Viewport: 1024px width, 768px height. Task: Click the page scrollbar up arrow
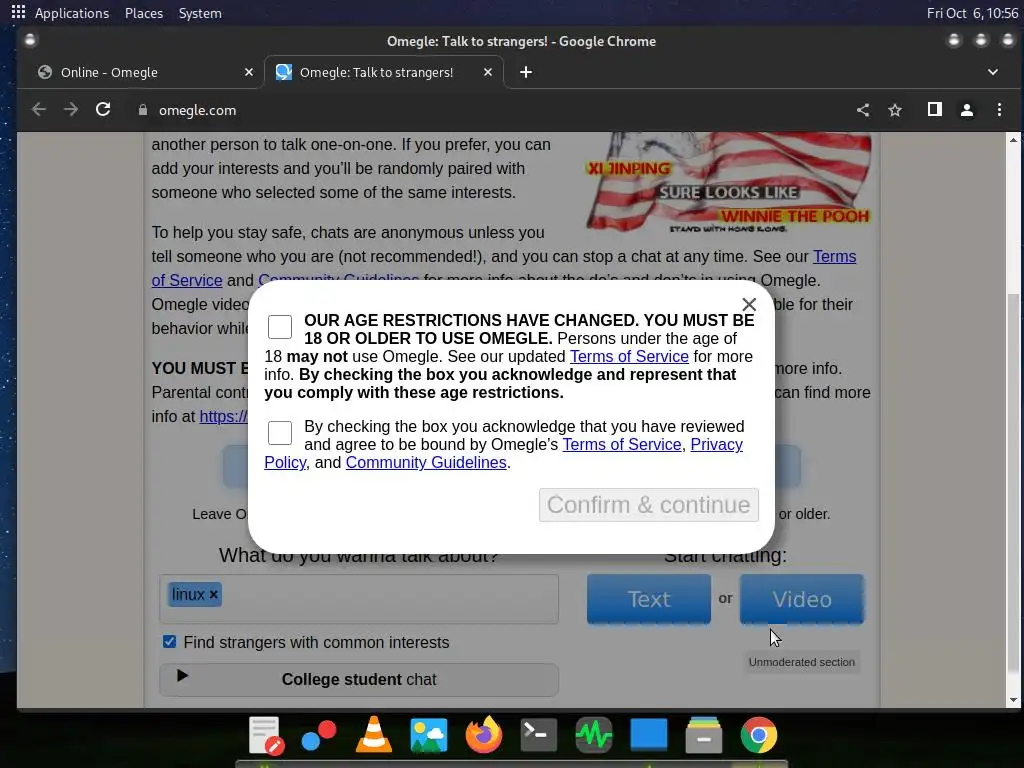tap(1014, 140)
